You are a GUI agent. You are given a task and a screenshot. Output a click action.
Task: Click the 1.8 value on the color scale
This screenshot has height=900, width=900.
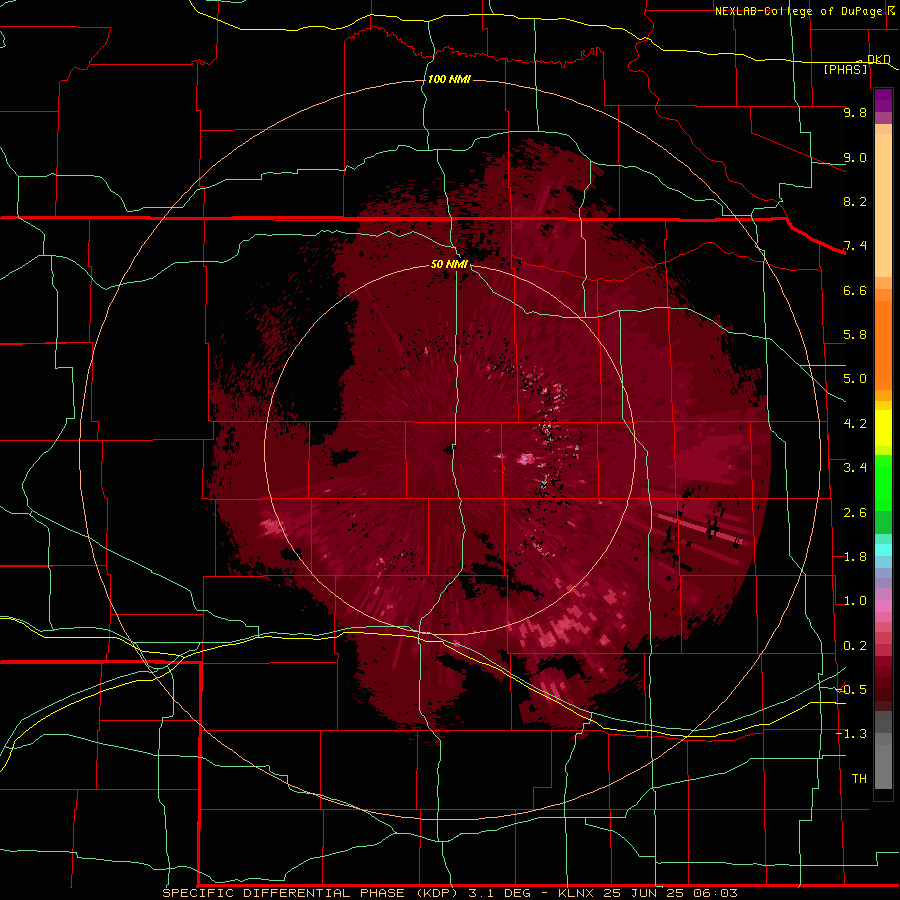855,557
